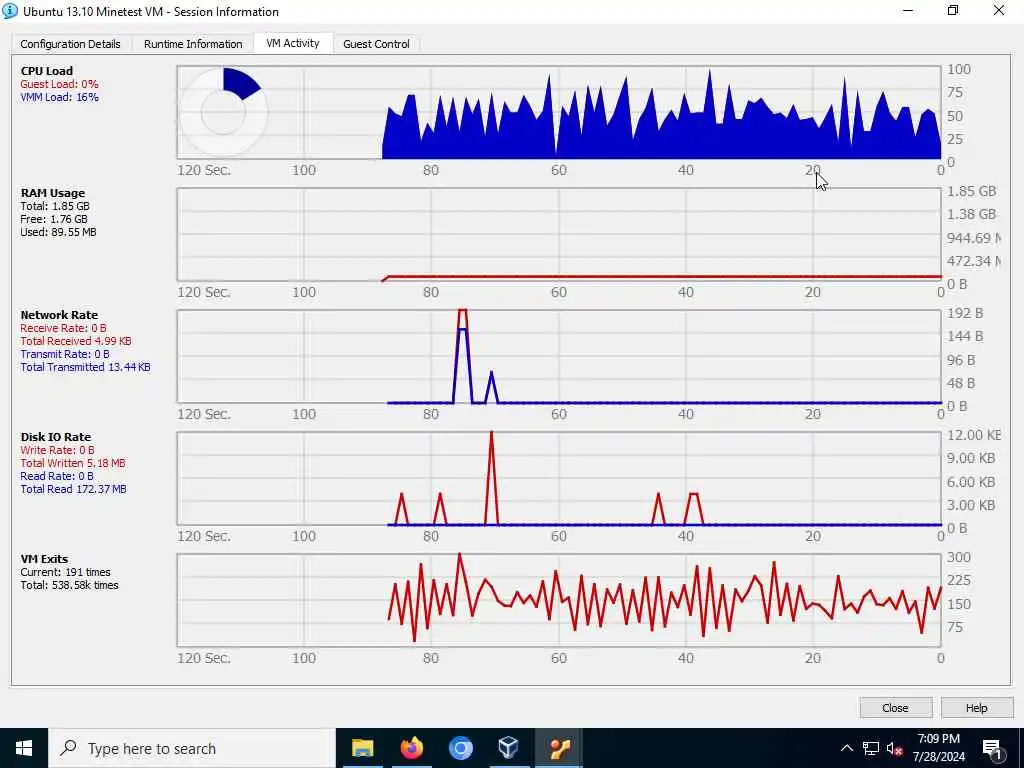Click the VMM Load: 16% label
Image resolution: width=1024 pixels, height=768 pixels.
pos(59,97)
